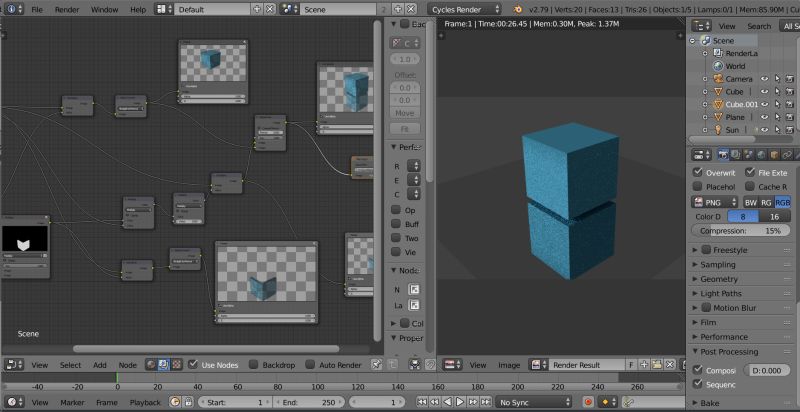Select the Constraints properties chain tab
This screenshot has width=800, height=412.
click(787, 154)
